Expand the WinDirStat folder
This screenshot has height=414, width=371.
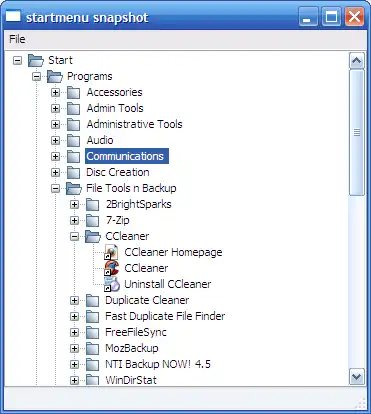pos(74,380)
